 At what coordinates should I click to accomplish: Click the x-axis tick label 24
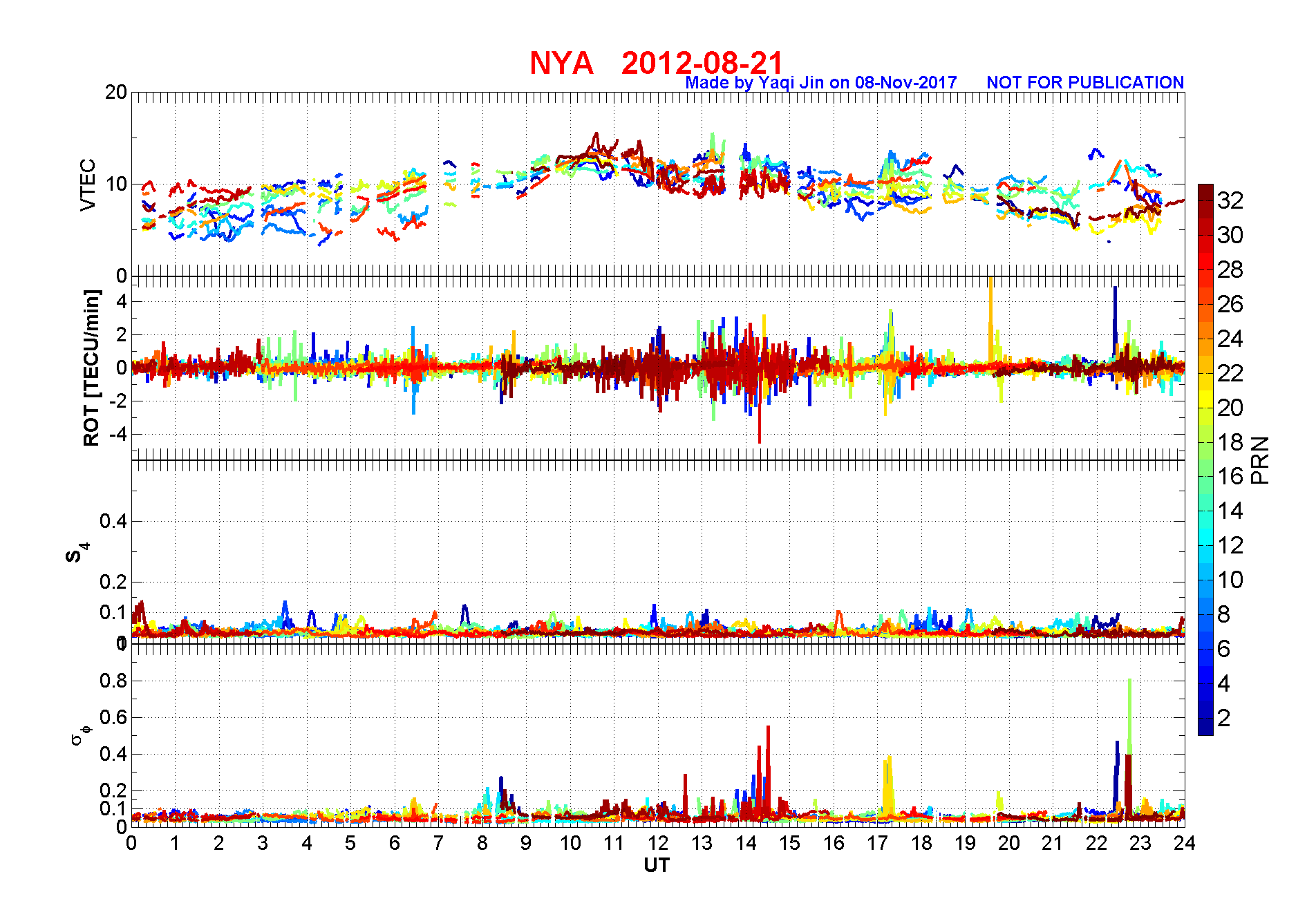pos(1184,844)
